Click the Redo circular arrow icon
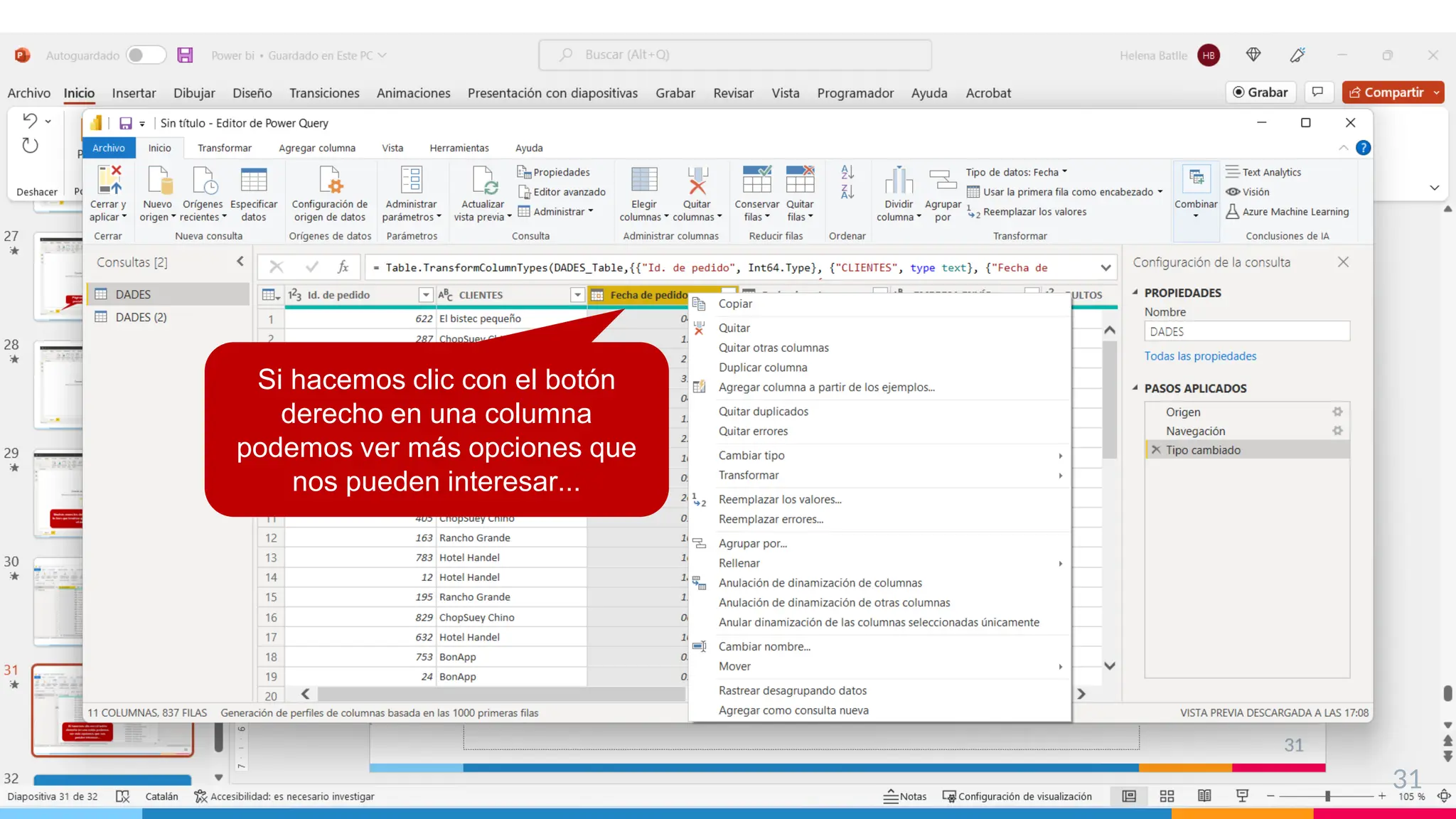This screenshot has width=1456, height=819. coord(29,146)
